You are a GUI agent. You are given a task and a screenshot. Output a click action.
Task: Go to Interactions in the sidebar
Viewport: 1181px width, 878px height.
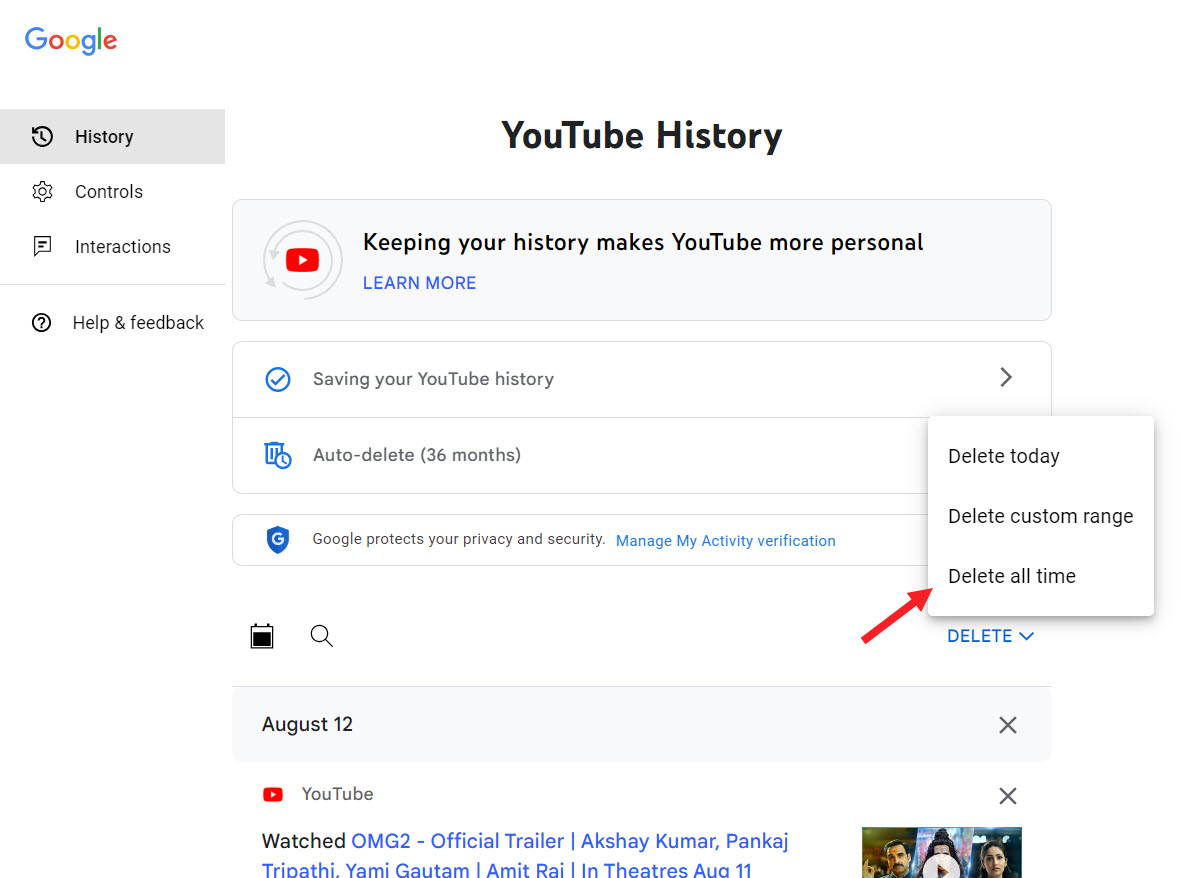112,246
